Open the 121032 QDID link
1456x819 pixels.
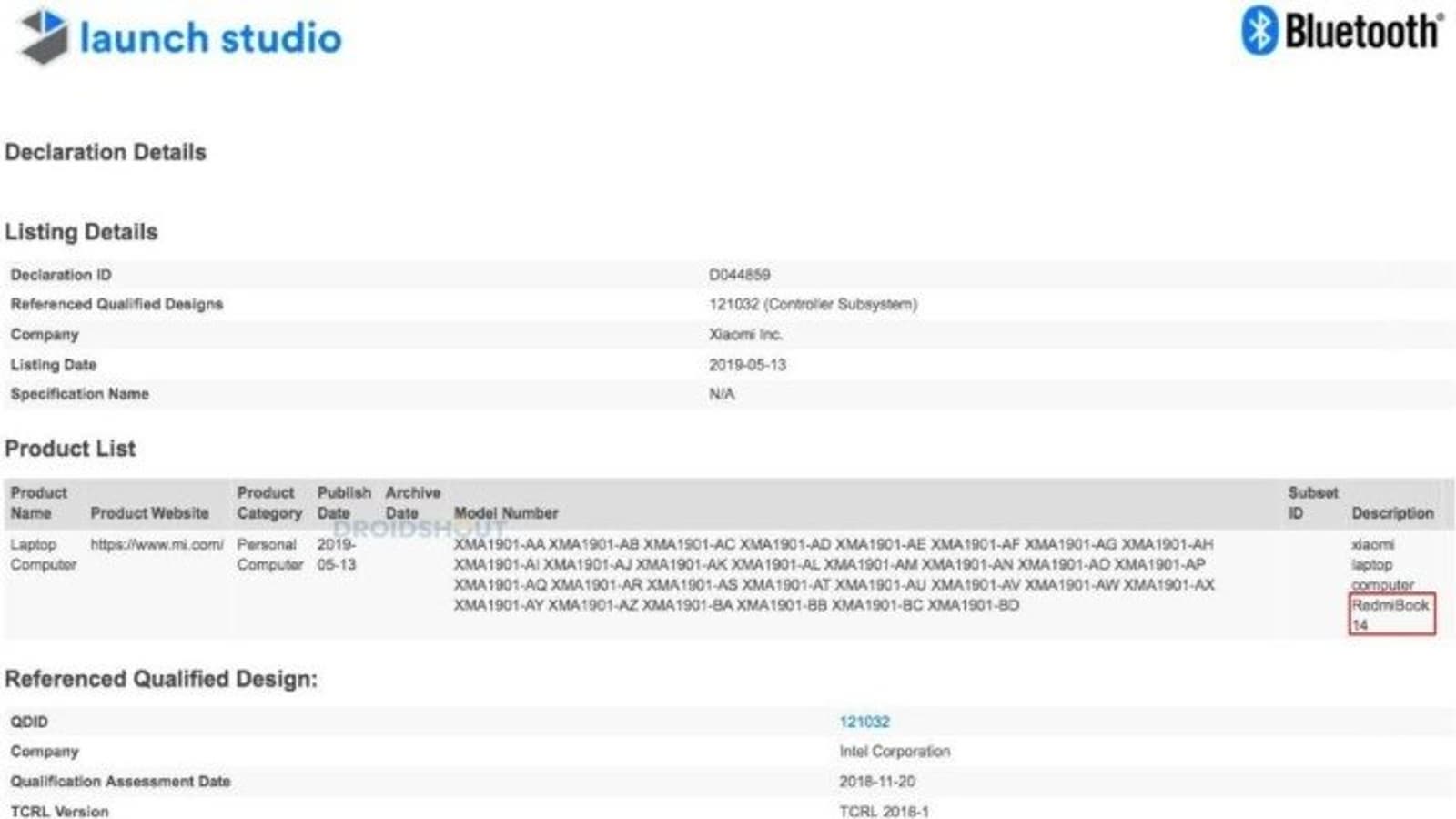pos(864,722)
